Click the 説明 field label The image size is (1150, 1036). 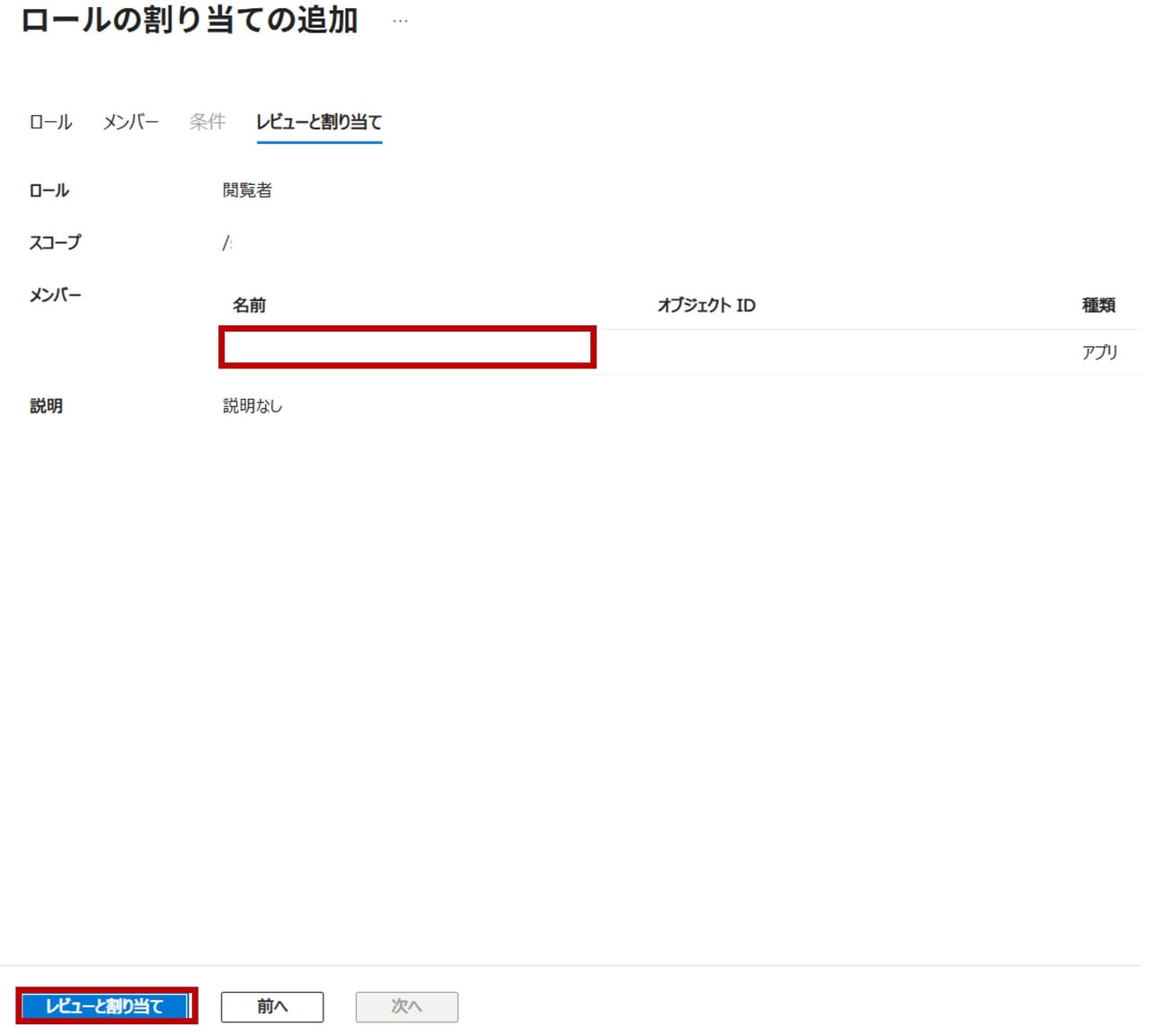(47, 406)
